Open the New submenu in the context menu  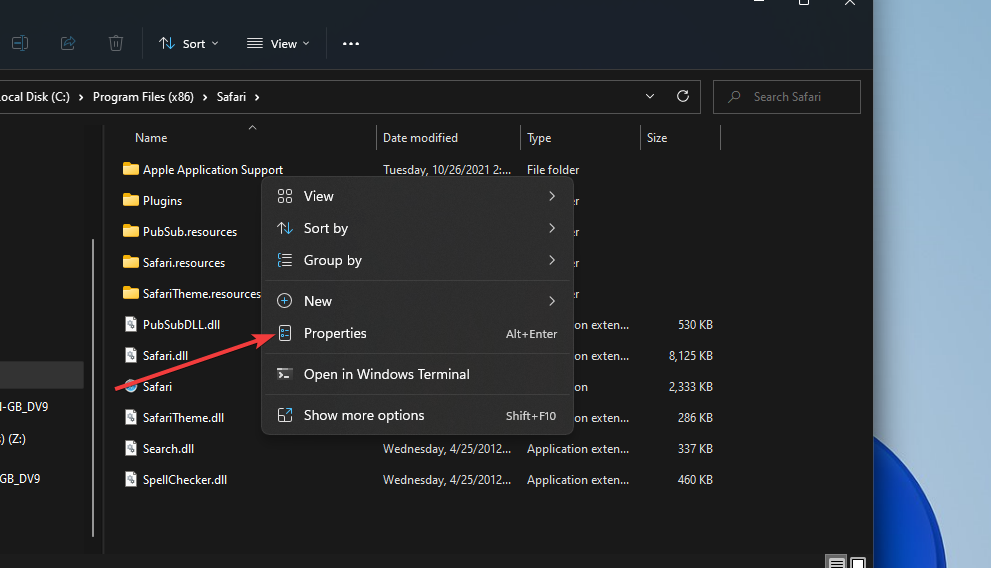tap(417, 301)
